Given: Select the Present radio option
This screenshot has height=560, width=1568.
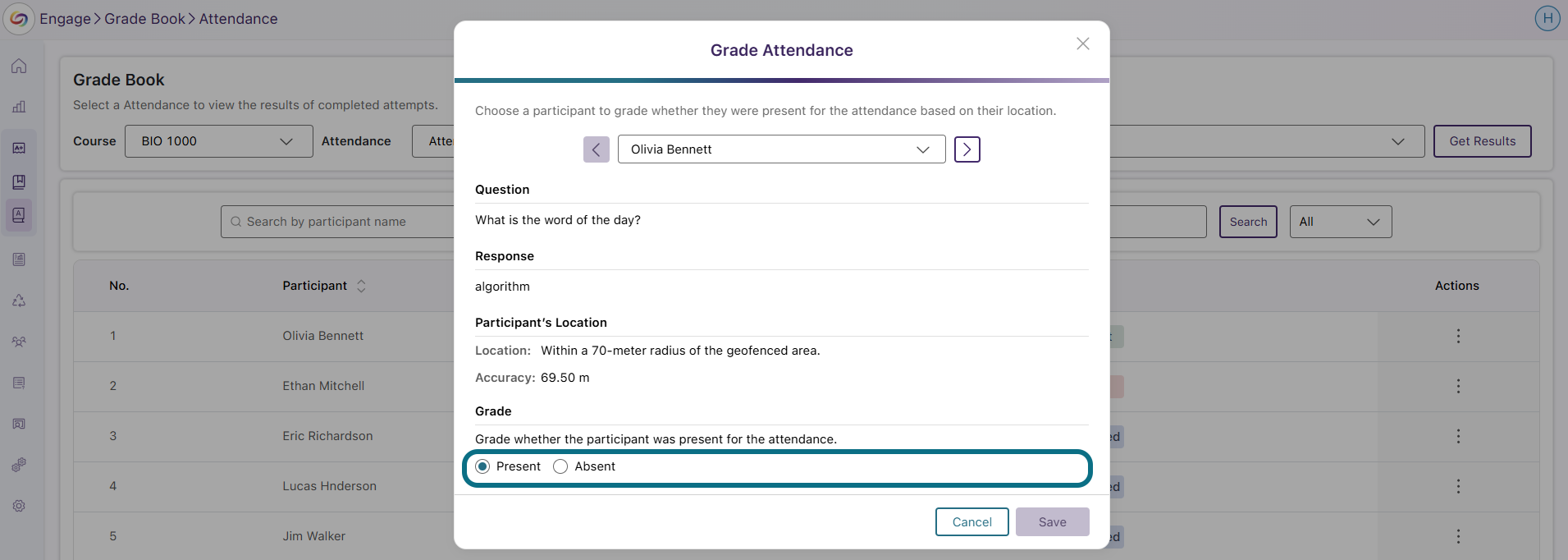Looking at the screenshot, I should point(482,466).
